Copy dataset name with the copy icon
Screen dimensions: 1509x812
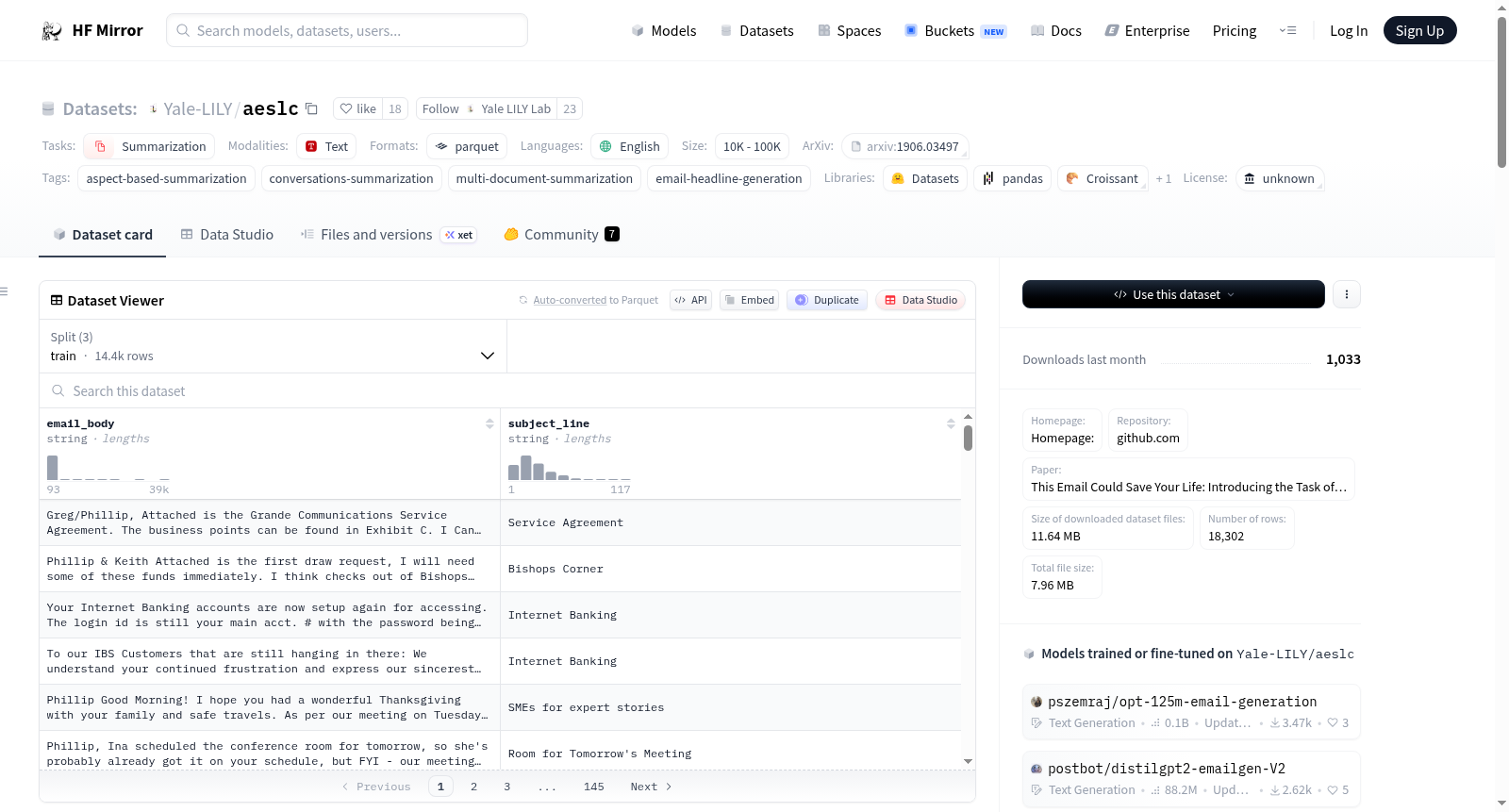click(311, 108)
